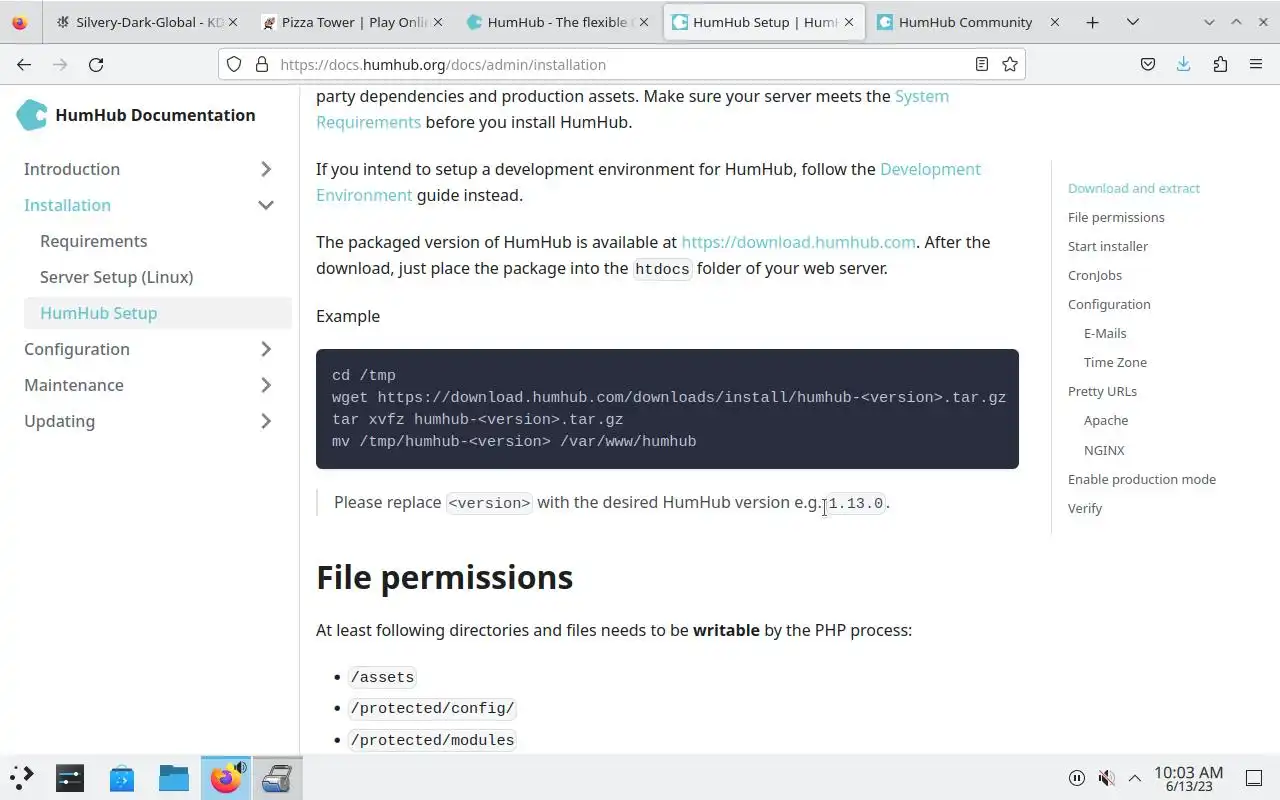Jump to Time Zone in contents
This screenshot has width=1280, height=800.
pos(1115,362)
